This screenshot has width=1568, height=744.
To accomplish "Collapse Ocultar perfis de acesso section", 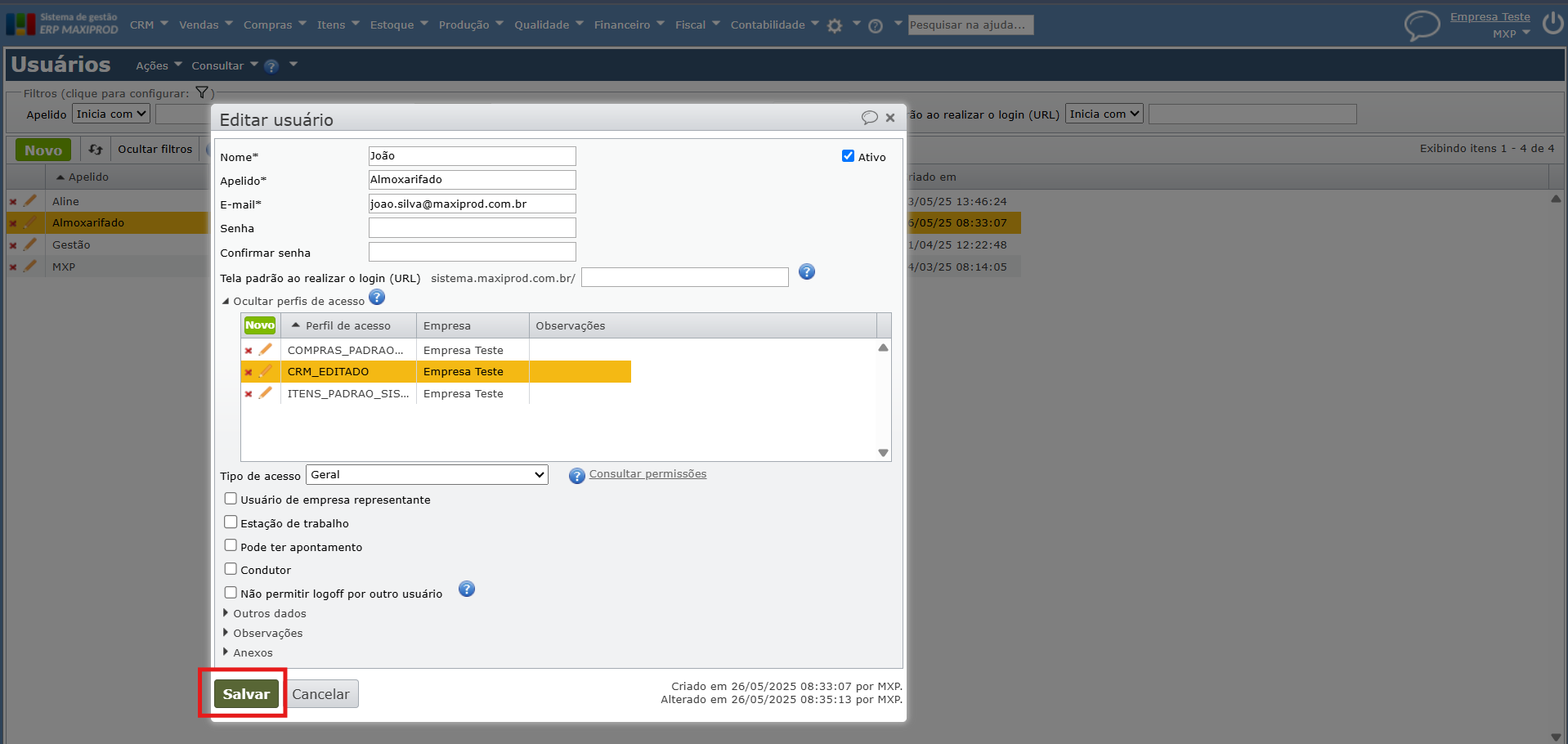I will pos(293,302).
